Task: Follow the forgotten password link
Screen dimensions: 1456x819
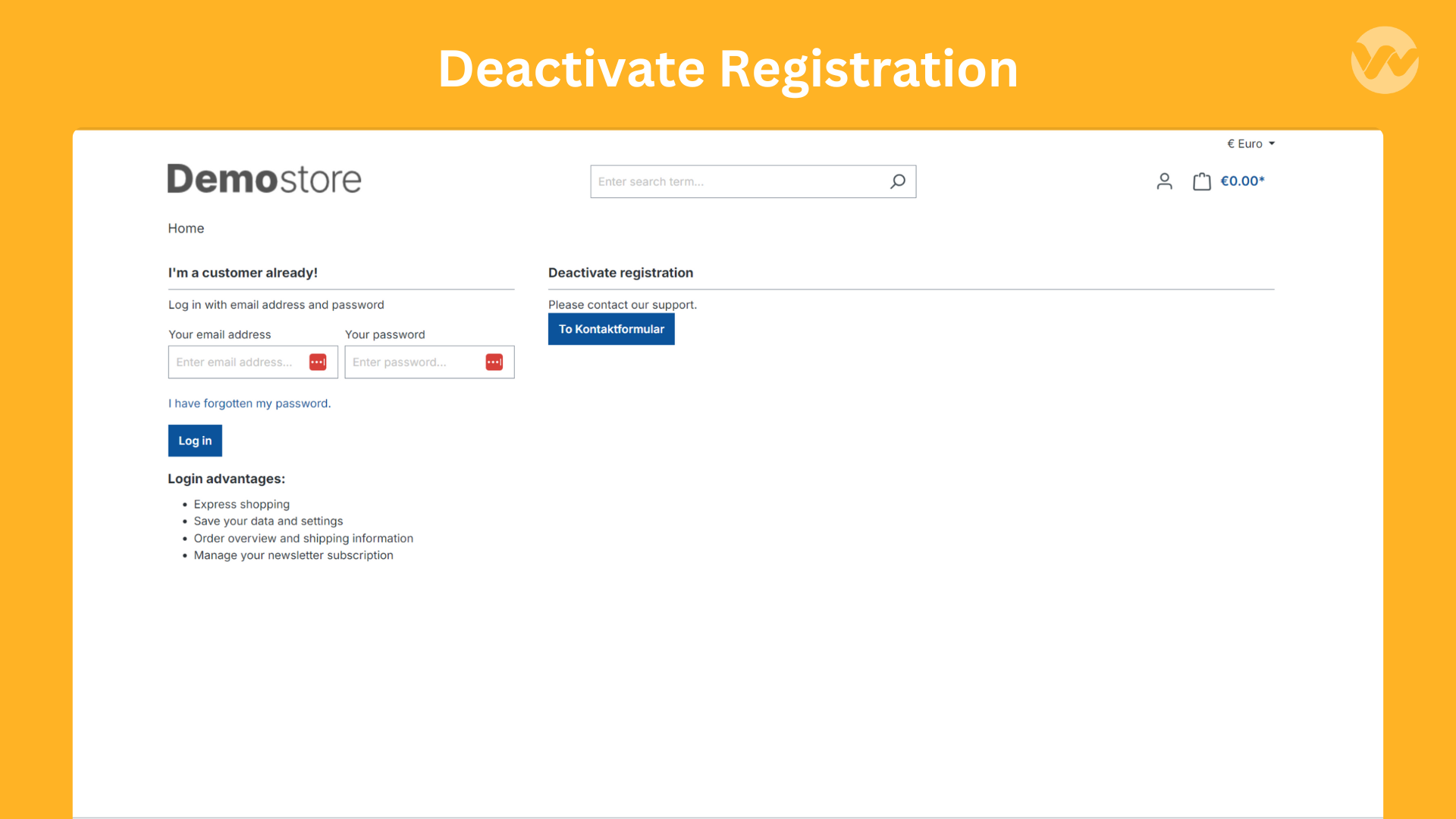Action: (x=249, y=403)
